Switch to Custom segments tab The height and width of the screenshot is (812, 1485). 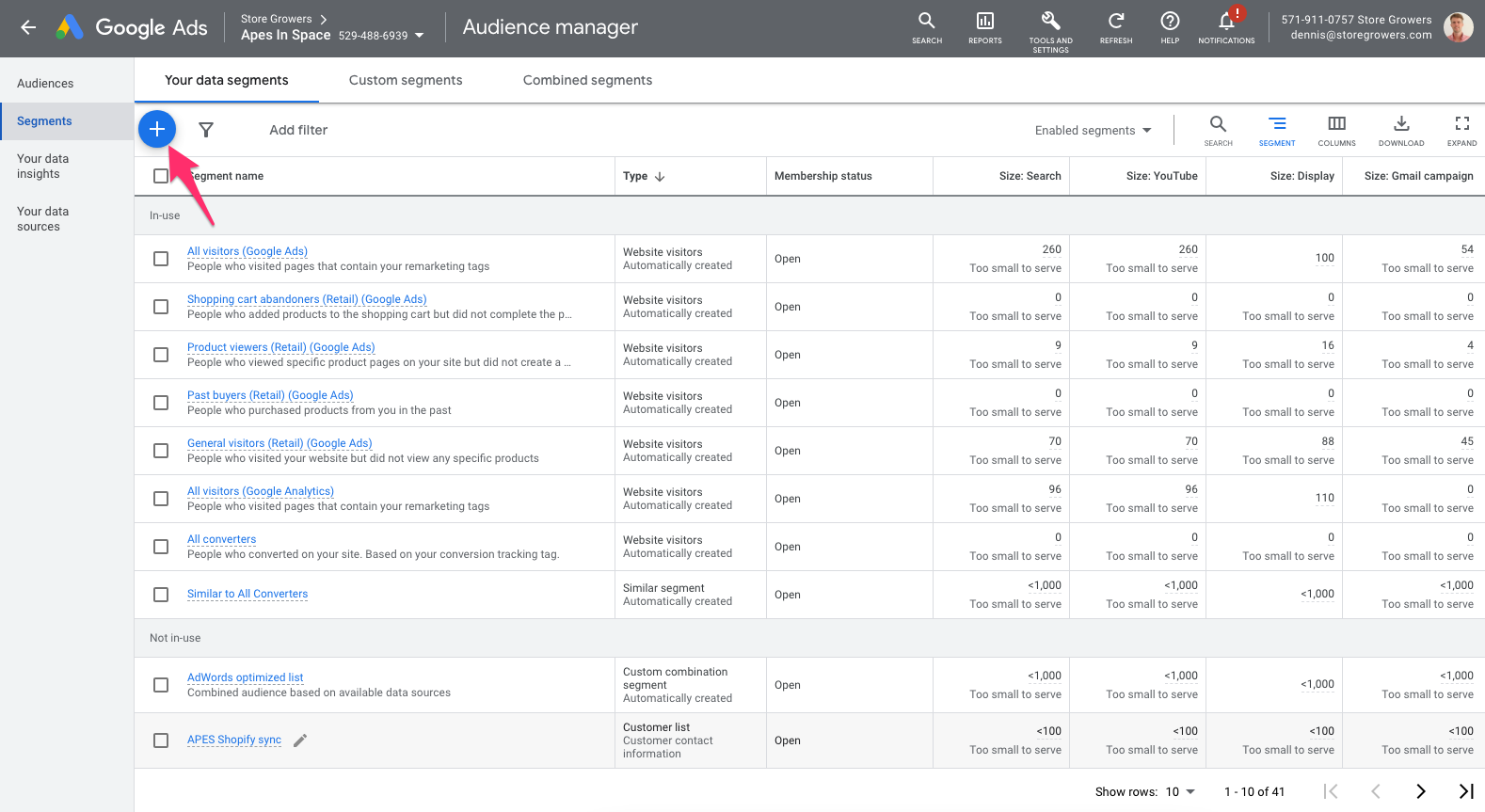point(406,80)
